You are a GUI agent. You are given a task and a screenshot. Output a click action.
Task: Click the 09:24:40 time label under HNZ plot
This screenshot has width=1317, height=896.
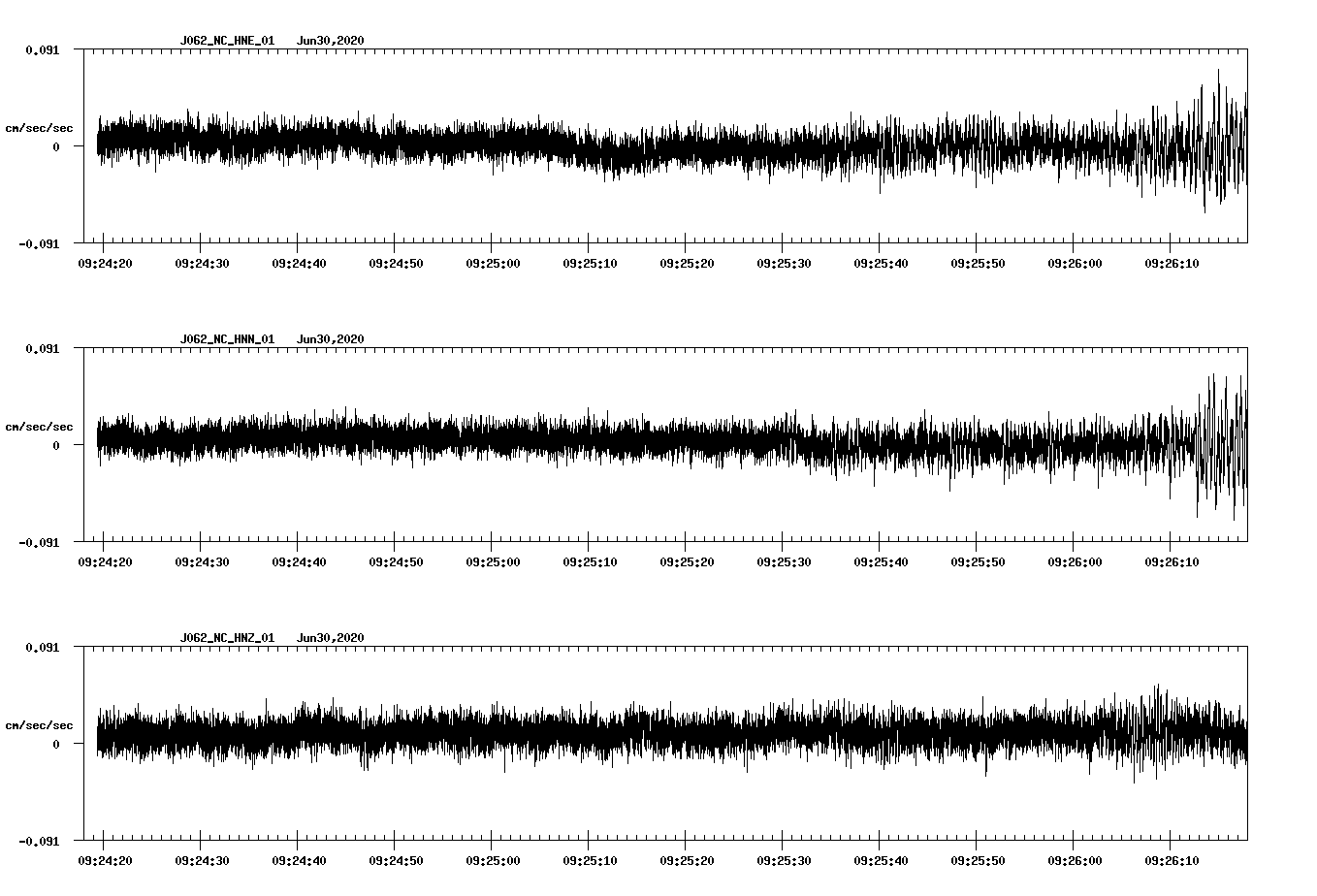click(x=299, y=860)
